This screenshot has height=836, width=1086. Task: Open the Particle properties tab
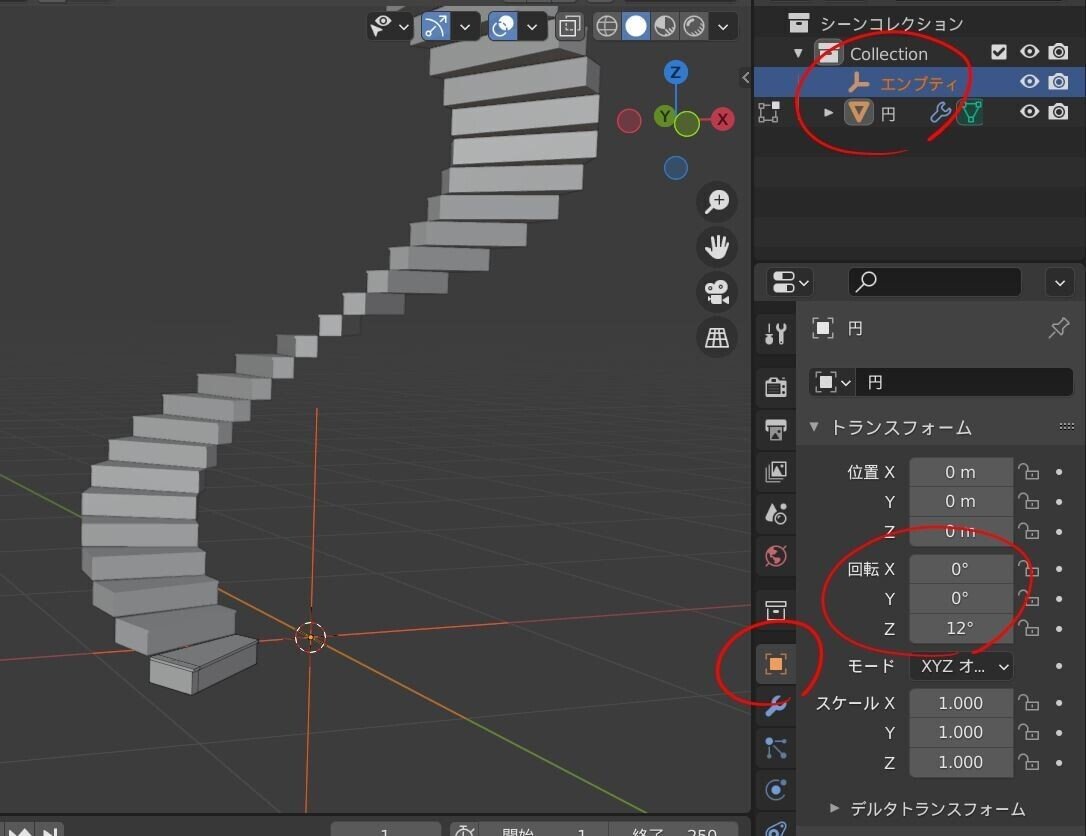(x=776, y=748)
